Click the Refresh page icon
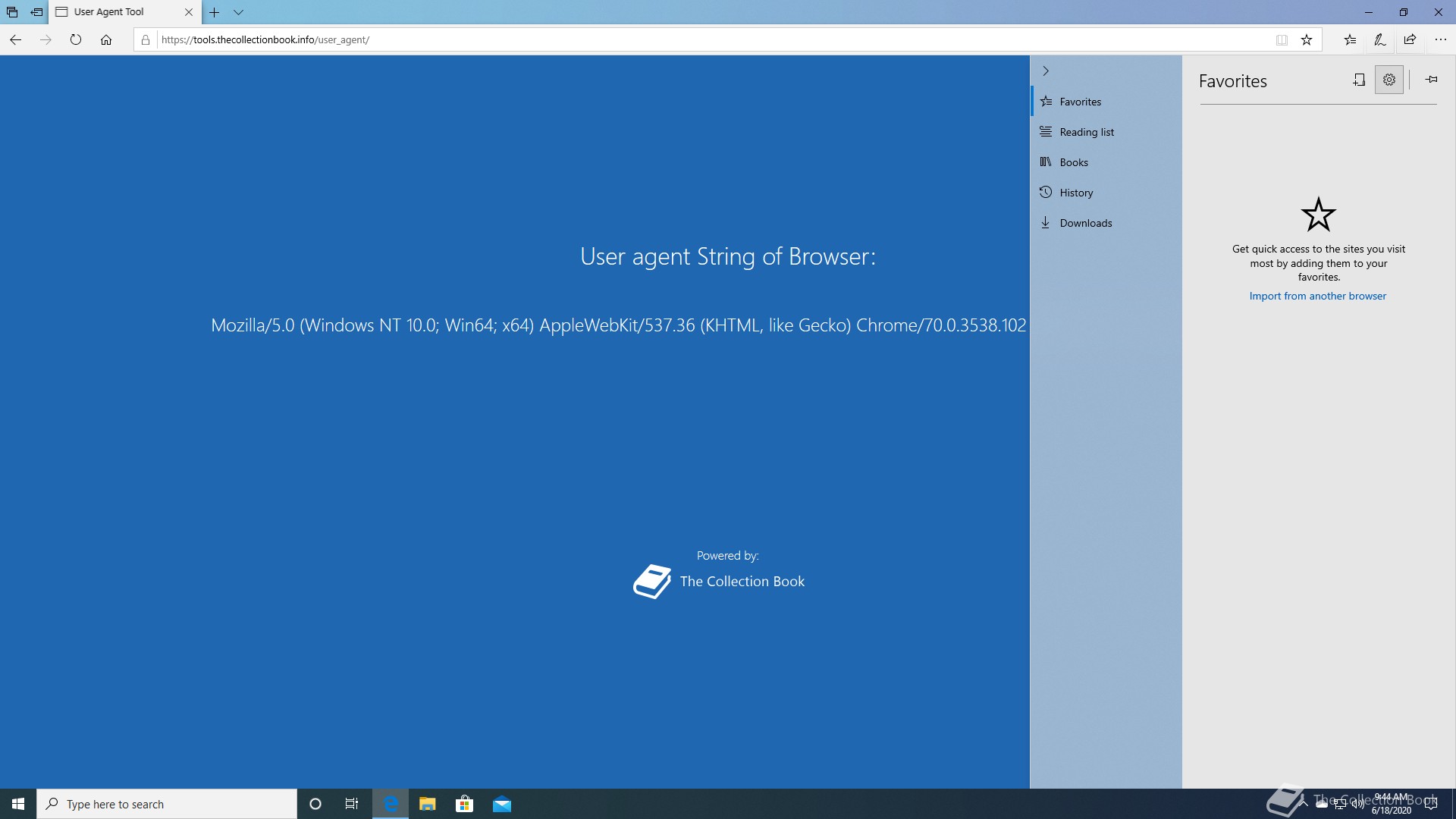This screenshot has width=1456, height=819. coord(76,39)
